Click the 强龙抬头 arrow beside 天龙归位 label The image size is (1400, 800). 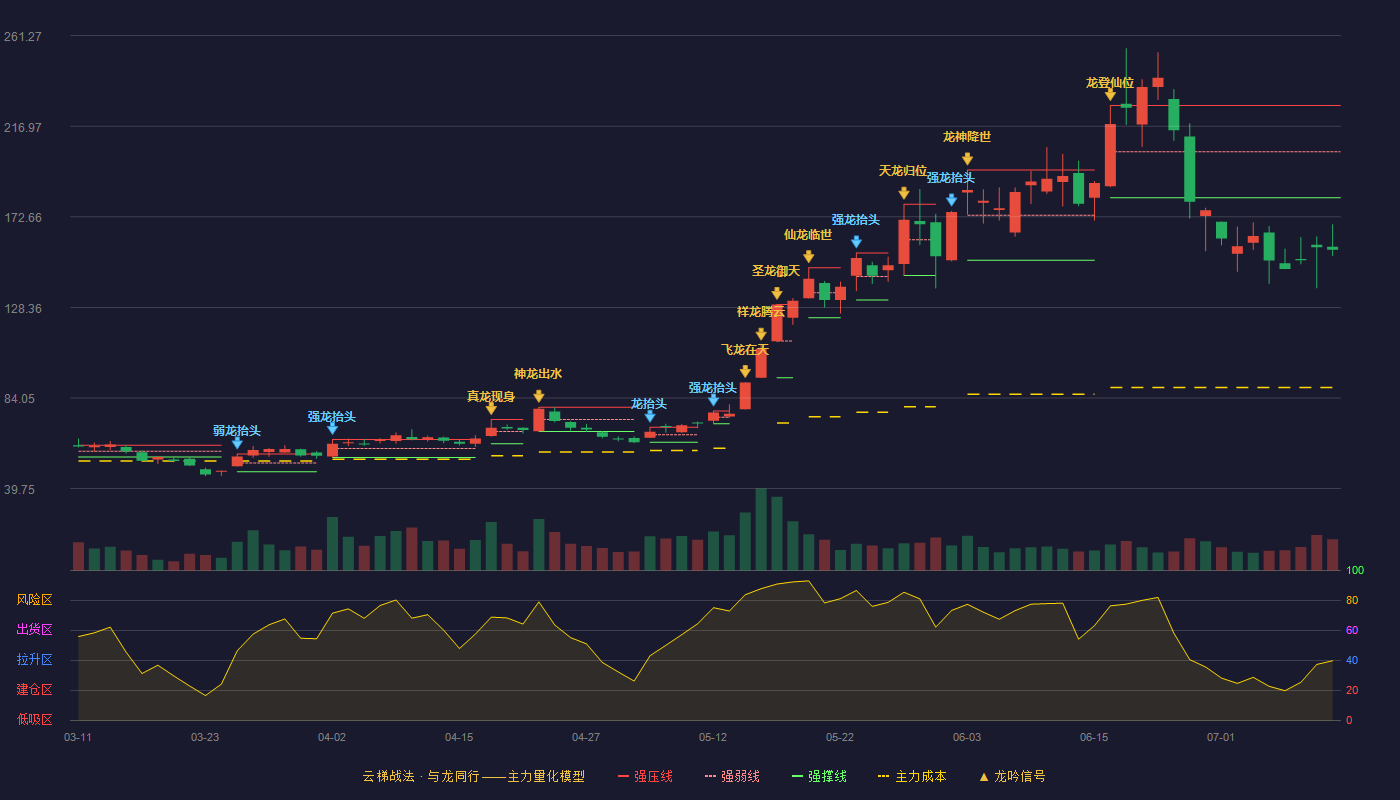(x=951, y=200)
